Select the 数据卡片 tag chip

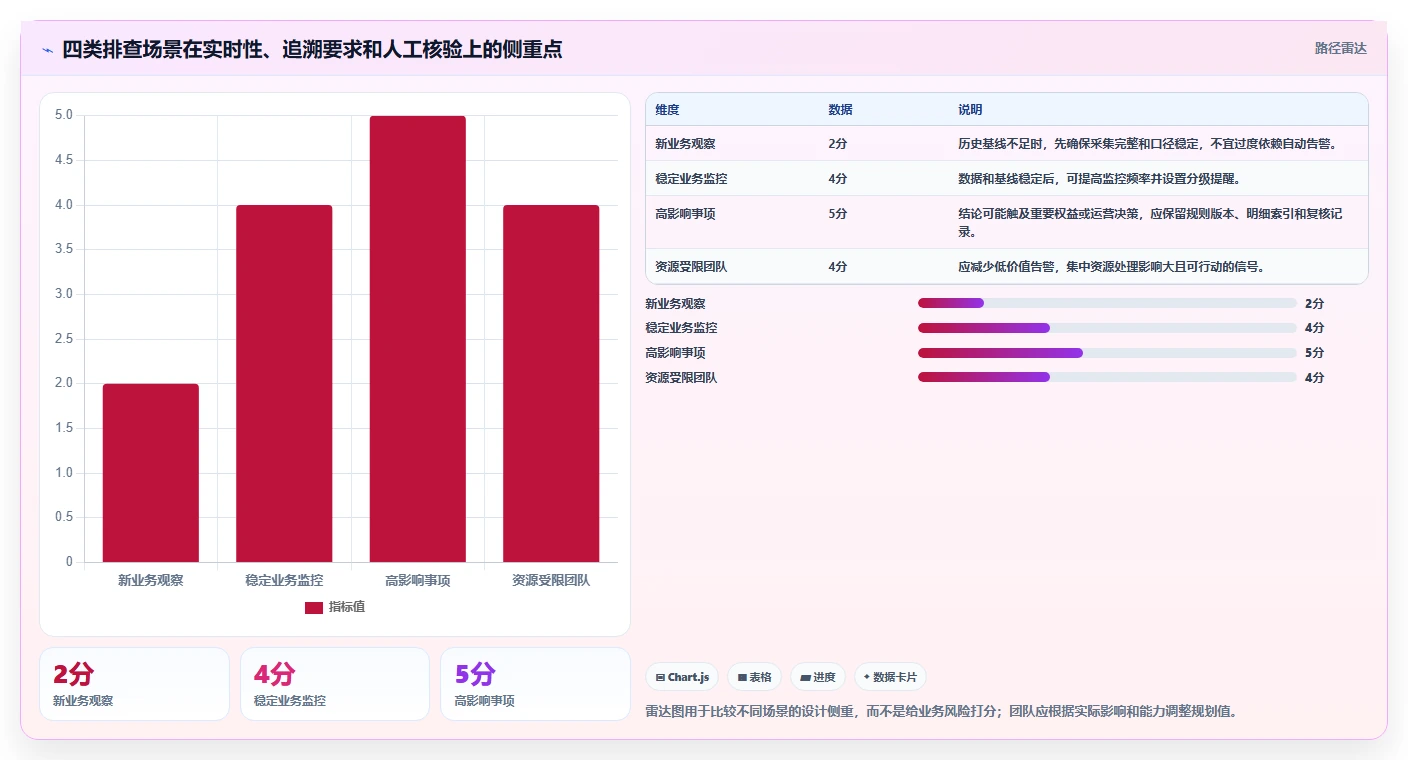point(890,677)
